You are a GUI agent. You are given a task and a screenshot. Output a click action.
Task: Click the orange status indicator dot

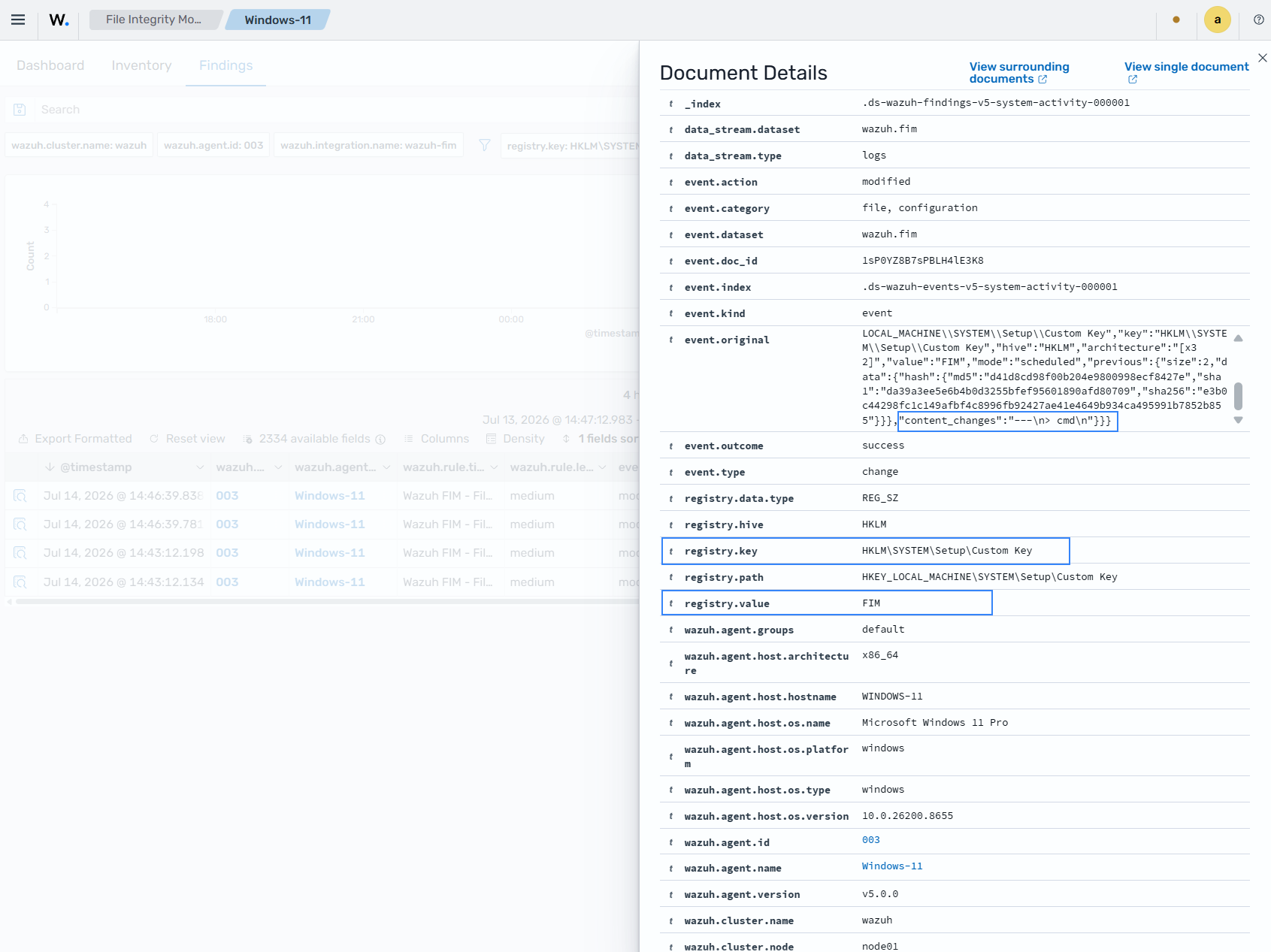point(1176,20)
